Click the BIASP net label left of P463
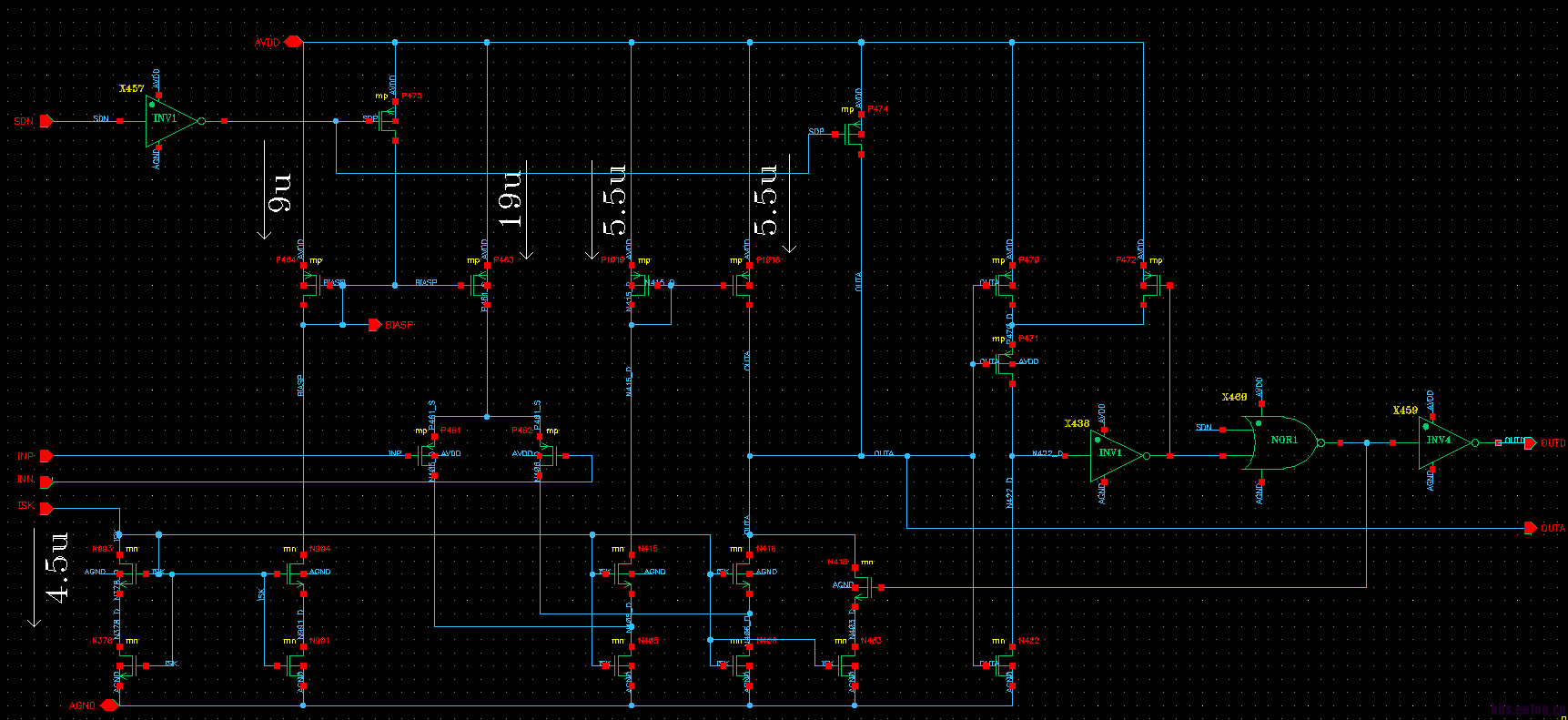The width and height of the screenshot is (1568, 720). pos(426,282)
